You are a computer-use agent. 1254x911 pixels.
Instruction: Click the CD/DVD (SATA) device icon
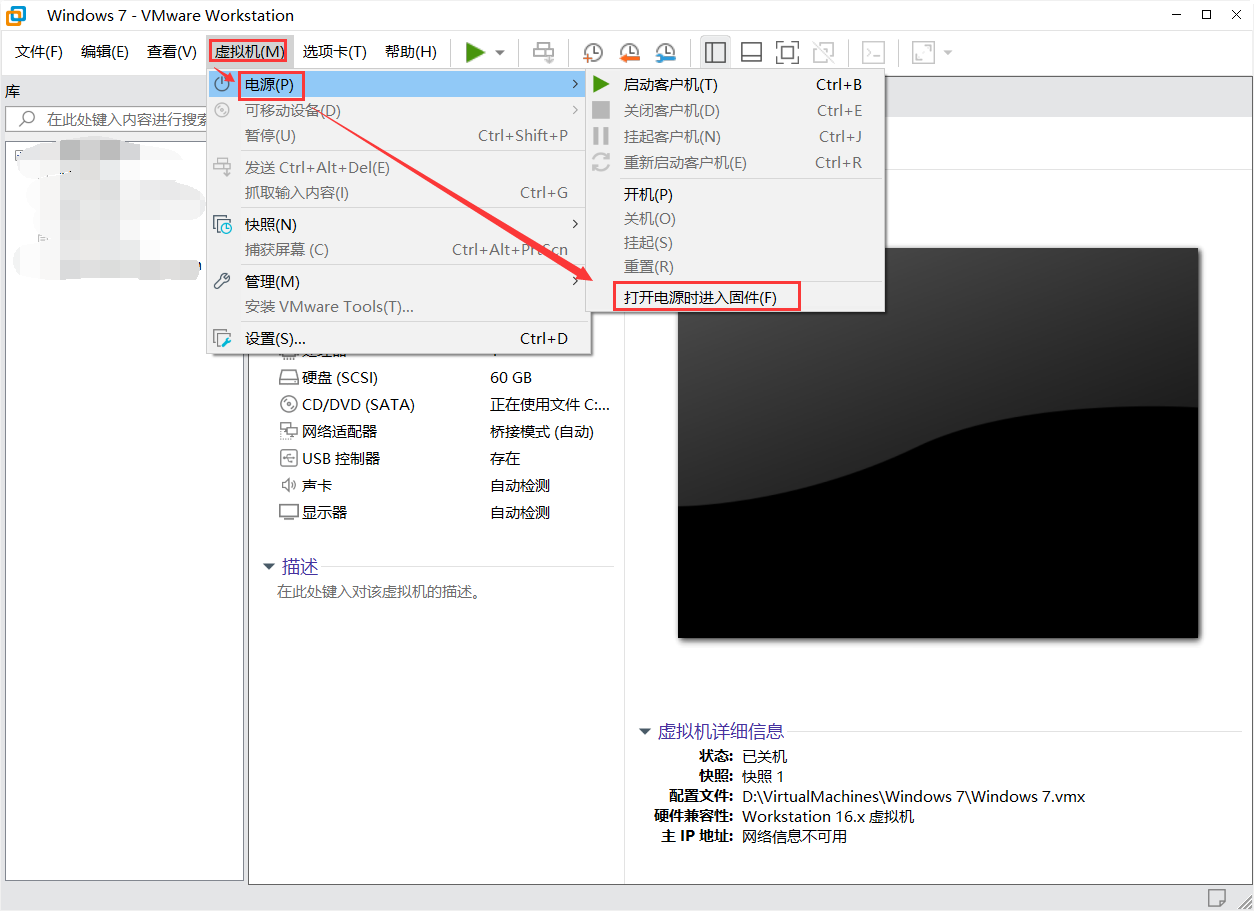[x=288, y=405]
